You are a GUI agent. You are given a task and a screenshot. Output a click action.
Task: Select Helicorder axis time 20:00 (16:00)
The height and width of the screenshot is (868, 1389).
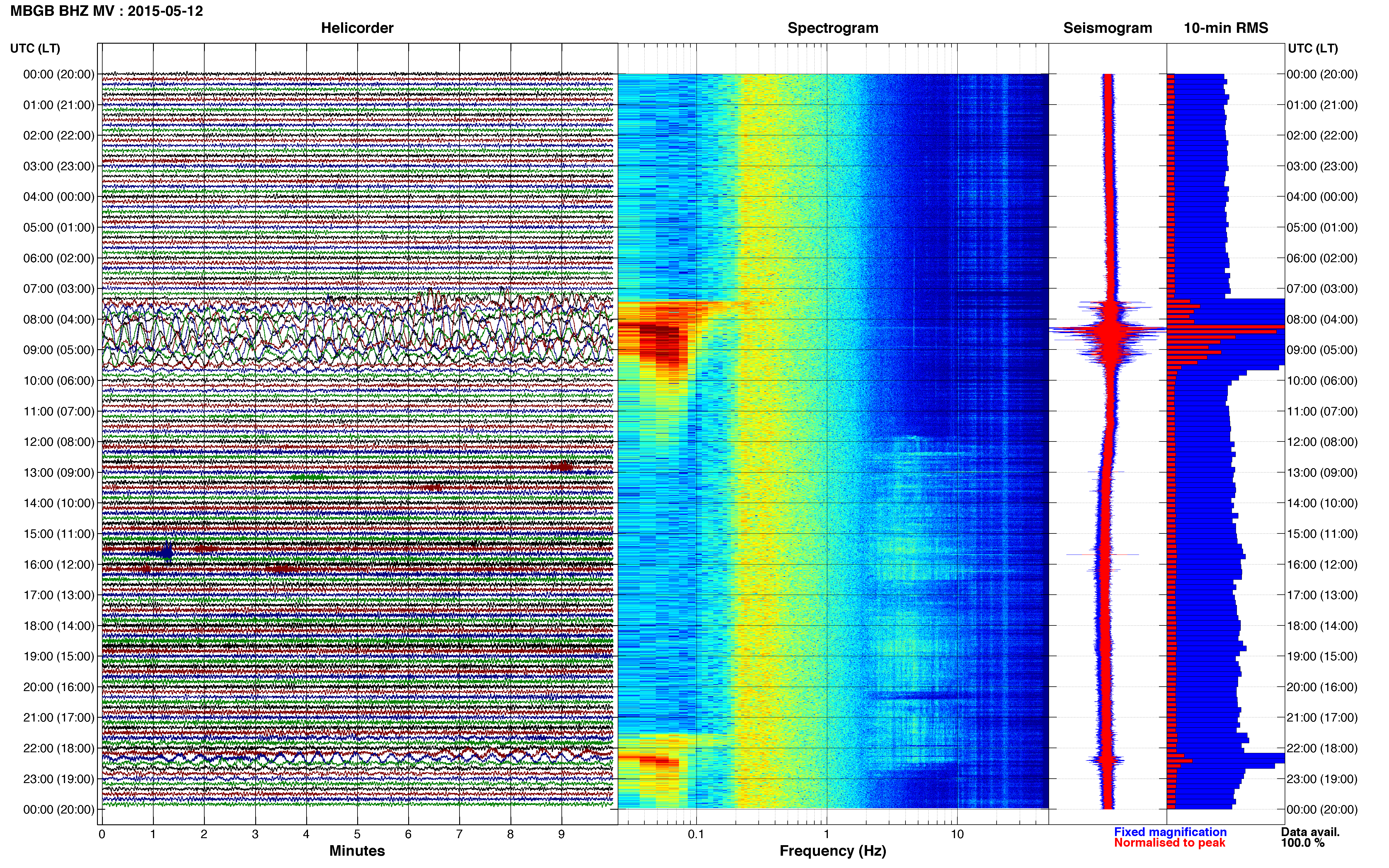pos(59,687)
